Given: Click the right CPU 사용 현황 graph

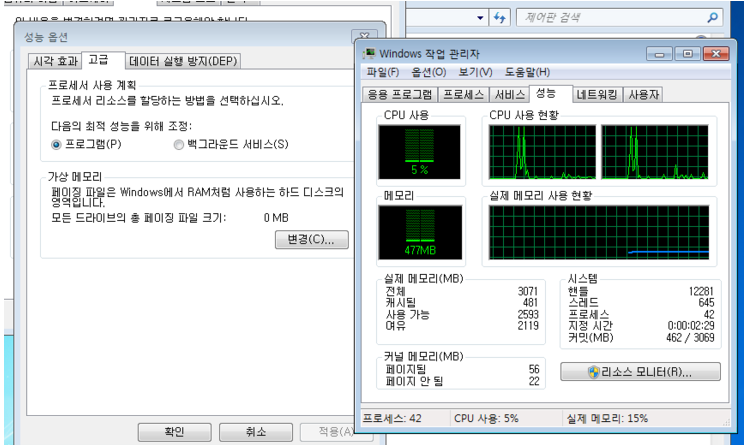Looking at the screenshot, I should (x=655, y=152).
